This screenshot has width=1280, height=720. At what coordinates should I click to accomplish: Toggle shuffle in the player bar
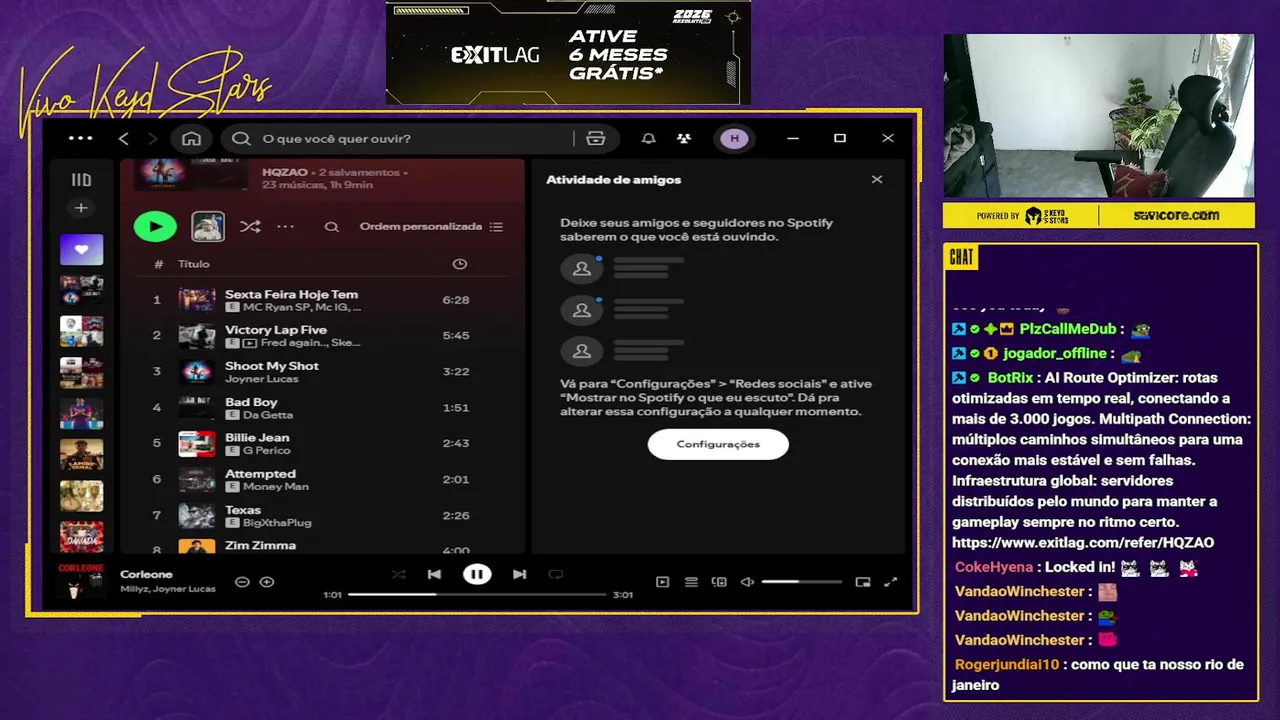pyautogui.click(x=399, y=574)
